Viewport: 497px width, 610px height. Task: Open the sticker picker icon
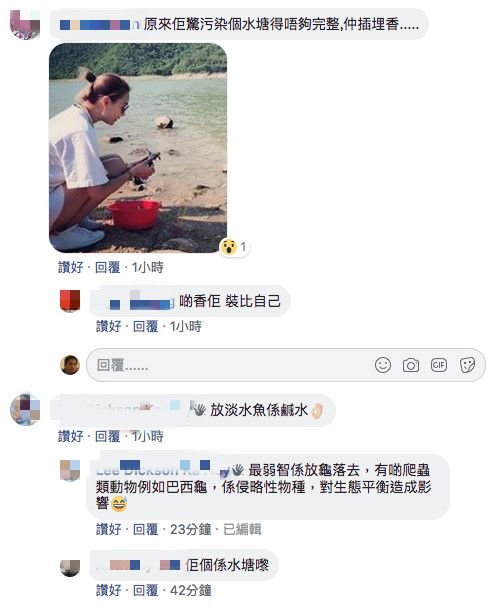pyautogui.click(x=467, y=365)
